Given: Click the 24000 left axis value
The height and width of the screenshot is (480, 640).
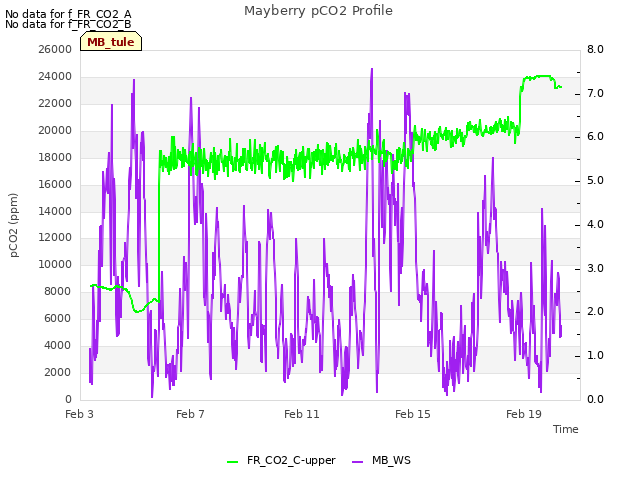Looking at the screenshot, I should (55, 76).
